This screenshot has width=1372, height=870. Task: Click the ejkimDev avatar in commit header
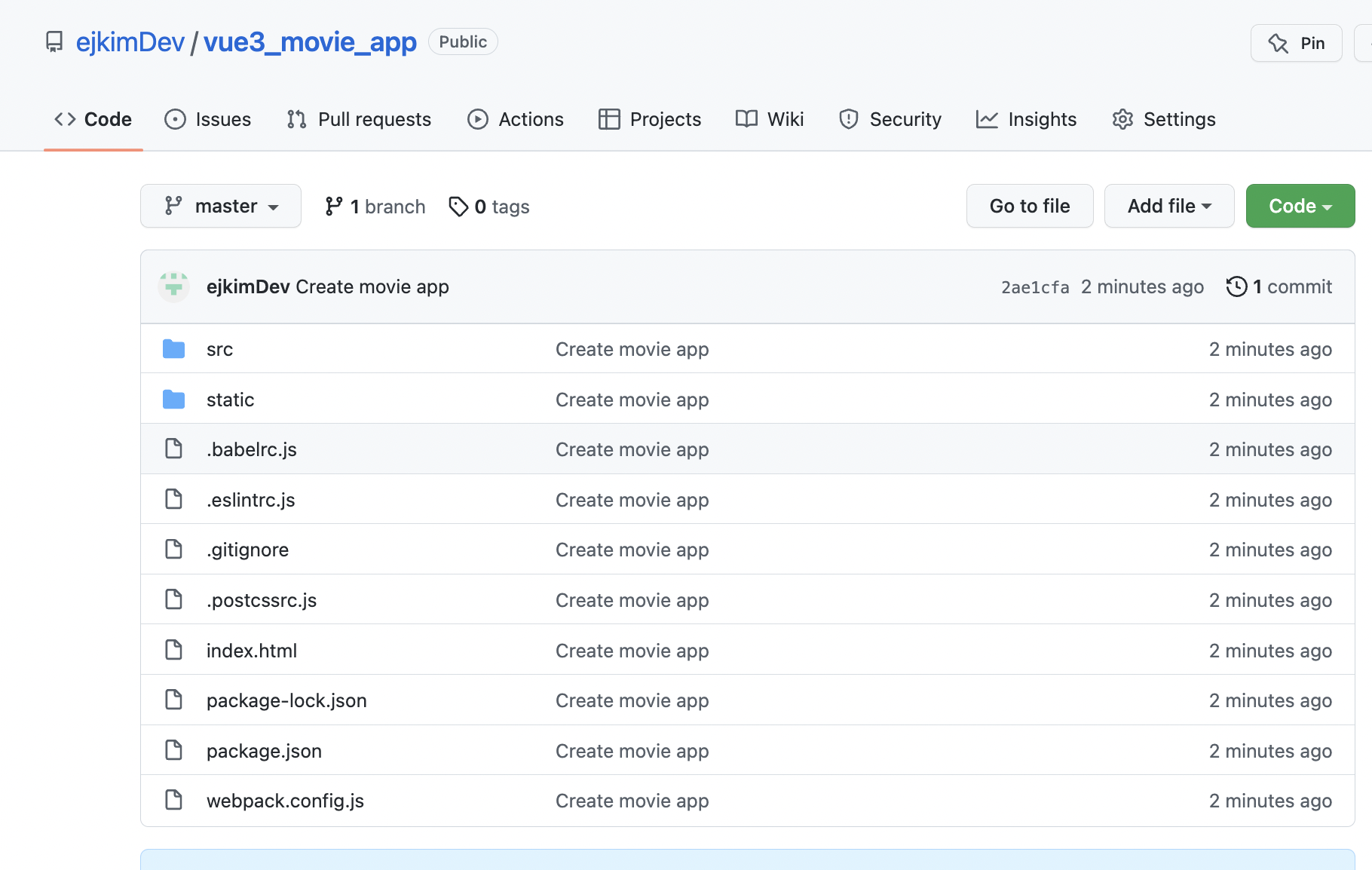[174, 286]
